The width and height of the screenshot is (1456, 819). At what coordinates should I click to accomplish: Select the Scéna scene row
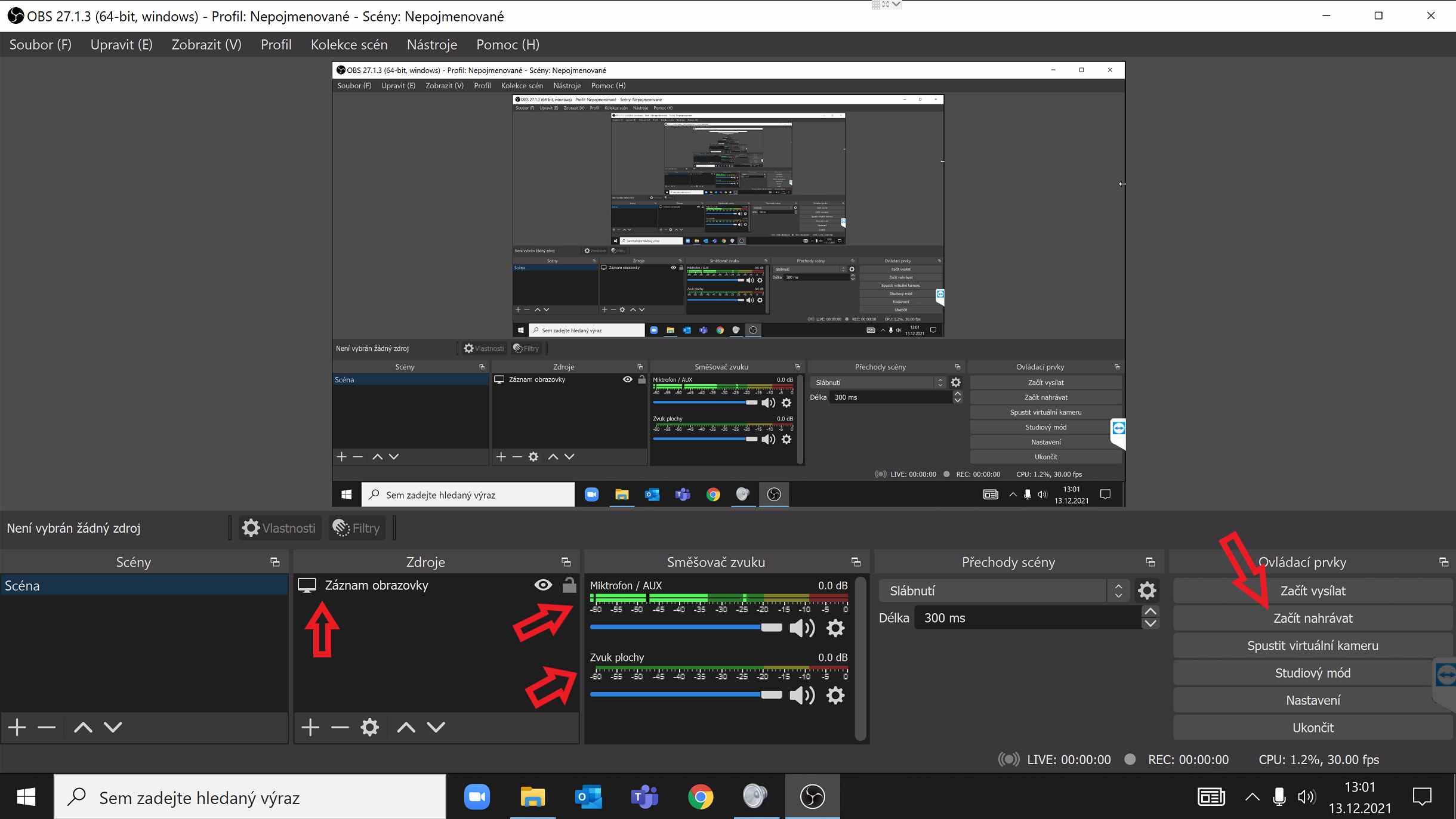pyautogui.click(x=144, y=585)
